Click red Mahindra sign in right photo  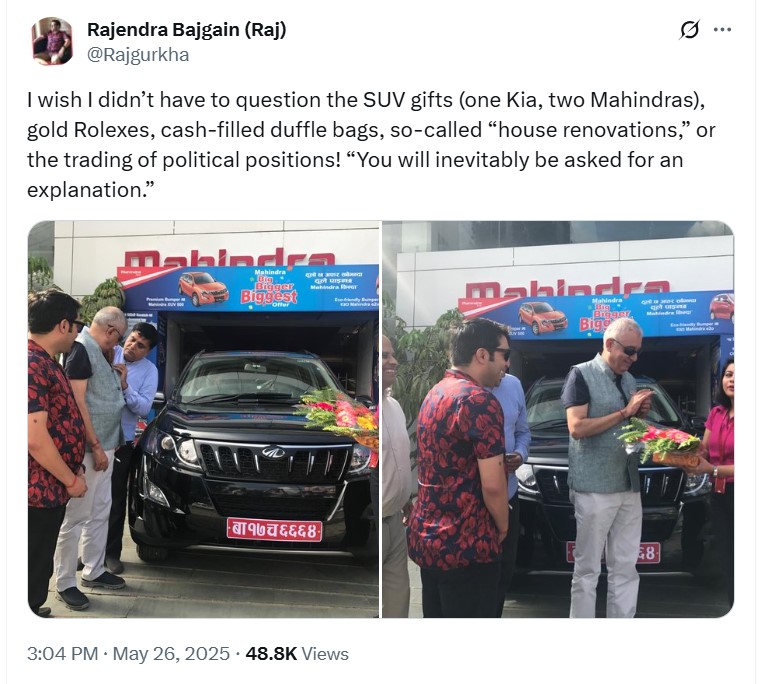click(x=567, y=288)
